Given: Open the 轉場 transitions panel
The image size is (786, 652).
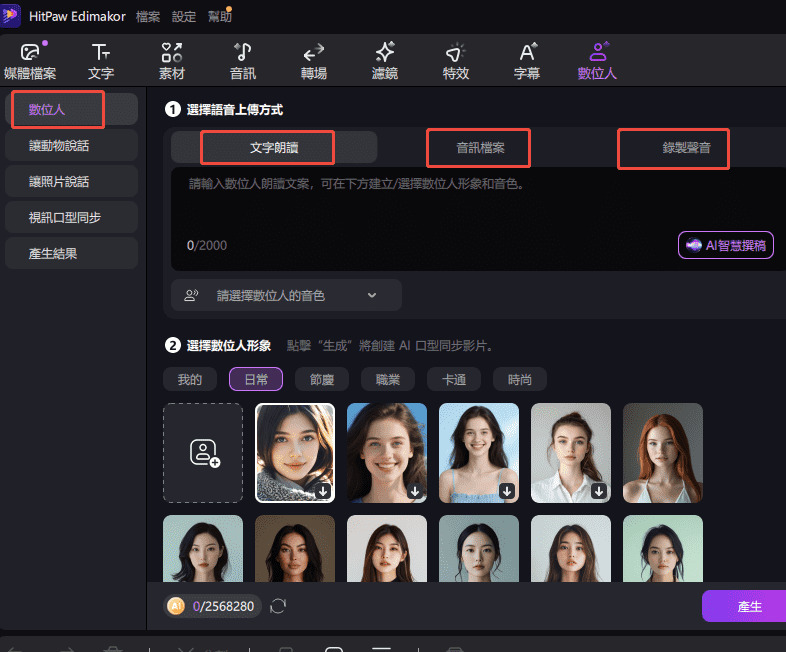Looking at the screenshot, I should point(314,60).
